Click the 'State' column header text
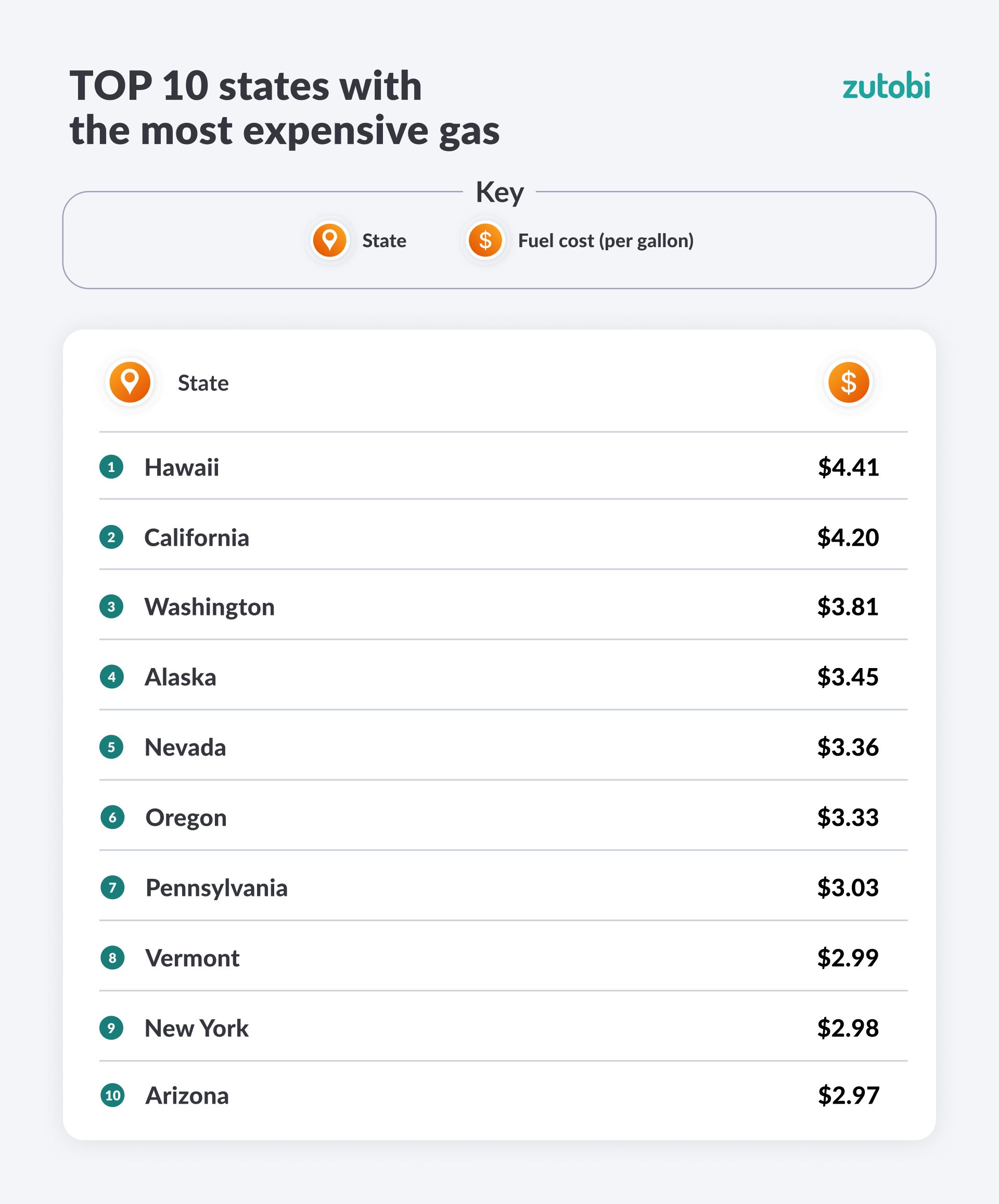 203,383
